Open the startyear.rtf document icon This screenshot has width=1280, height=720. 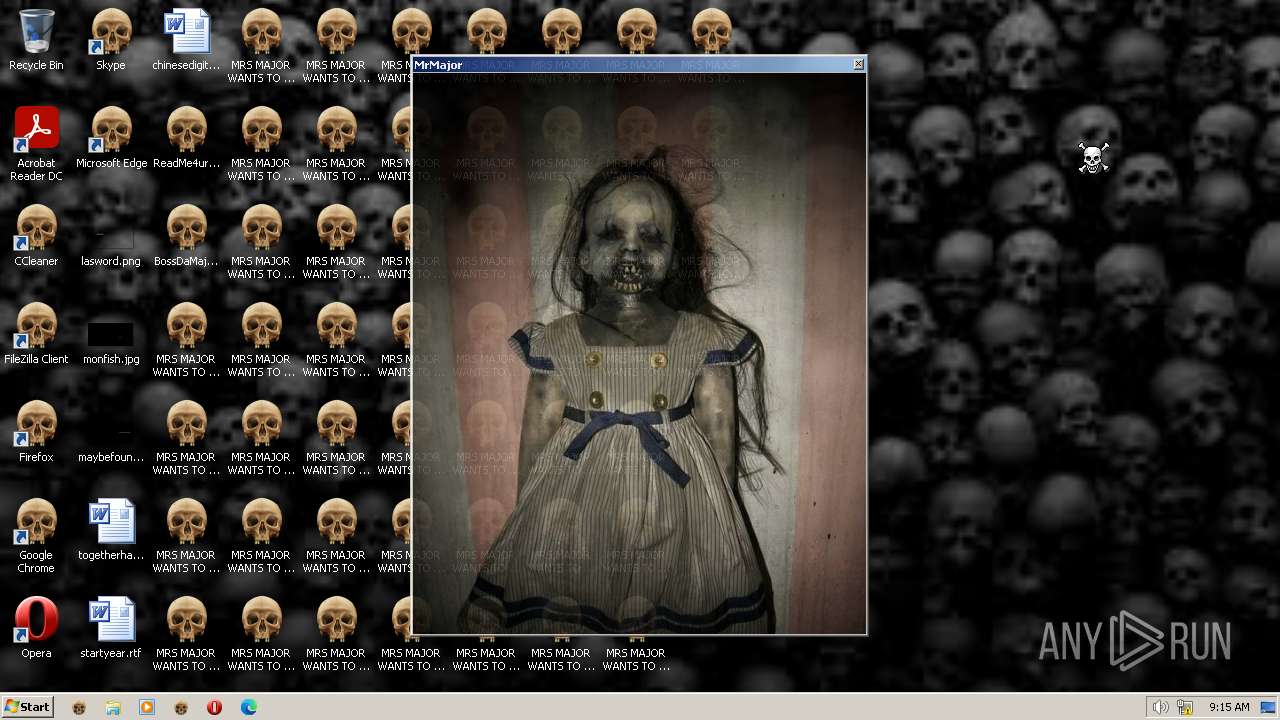[x=111, y=628]
